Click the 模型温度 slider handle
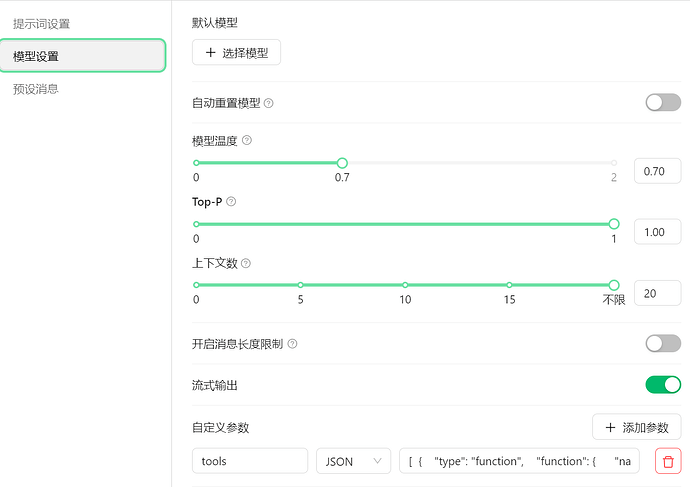The image size is (690, 487). pos(342,162)
